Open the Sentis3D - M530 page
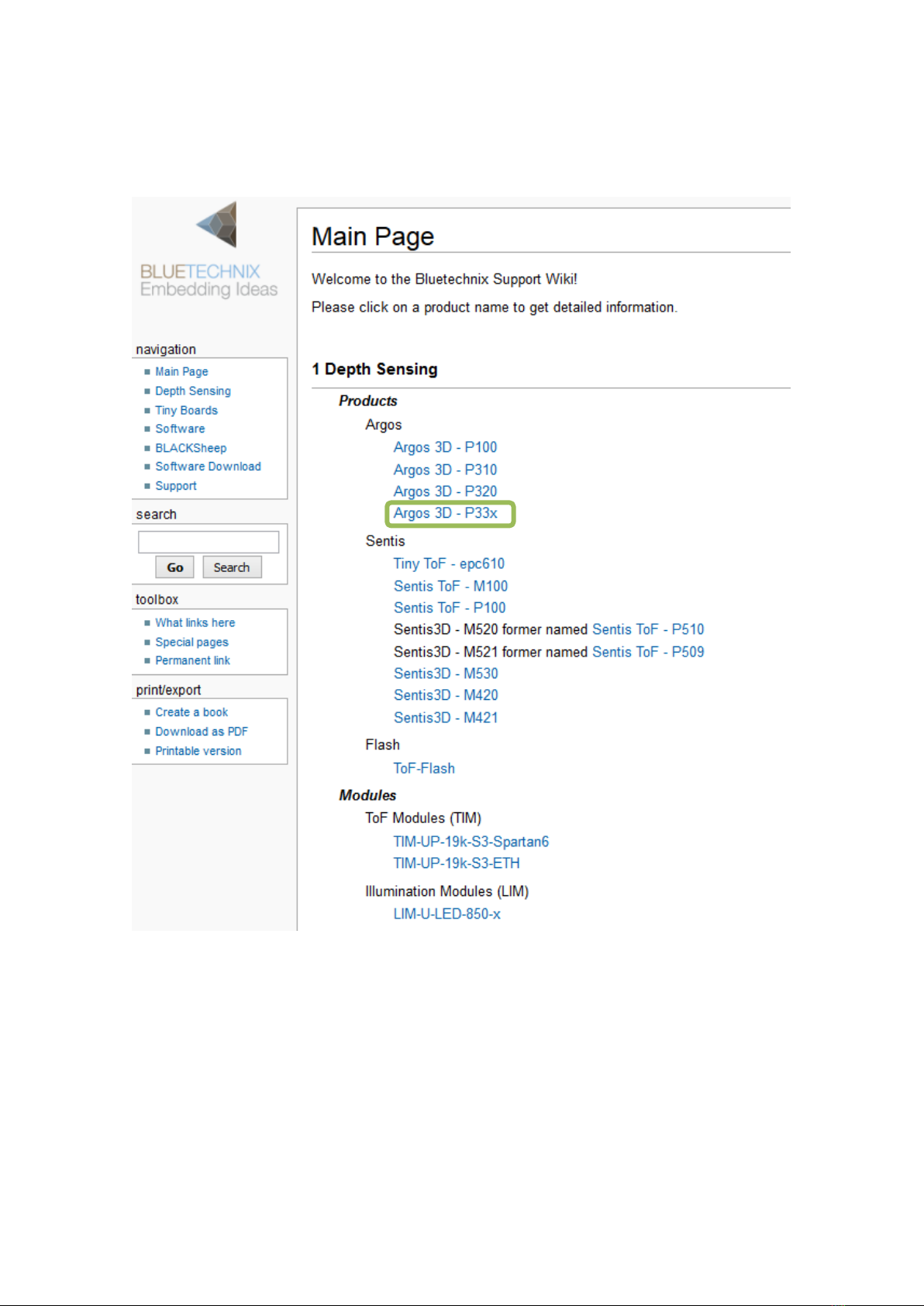This screenshot has height=1306, width=924. click(x=446, y=674)
